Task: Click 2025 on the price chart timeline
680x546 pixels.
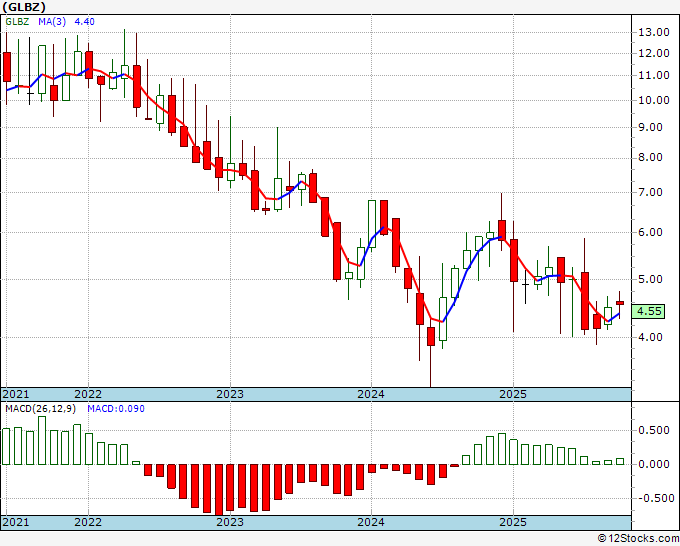Action: coord(513,394)
